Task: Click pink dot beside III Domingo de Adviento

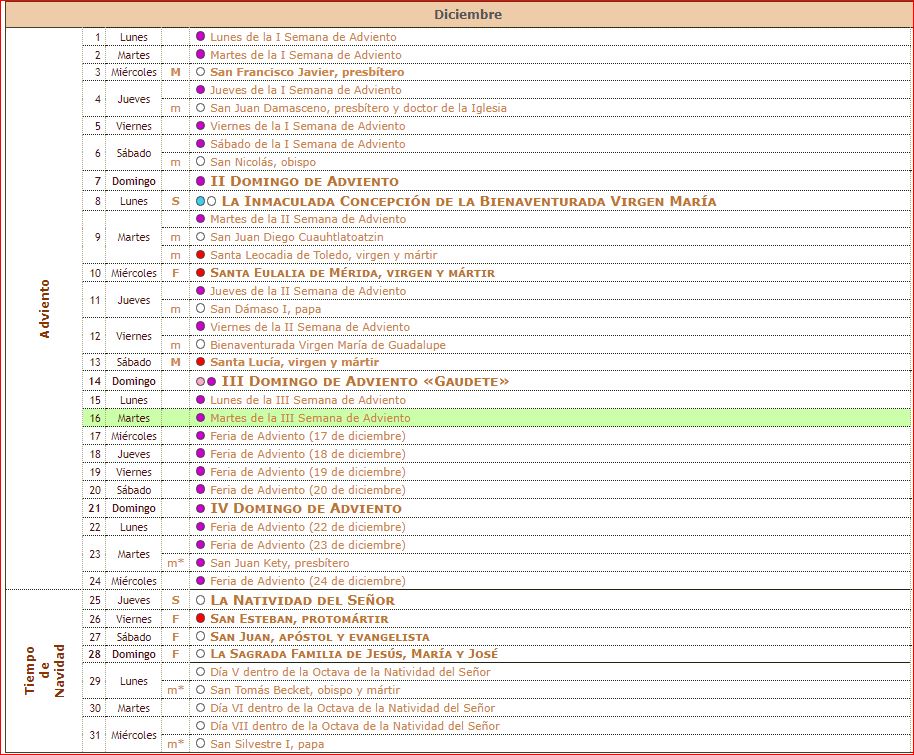Action: tap(200, 382)
